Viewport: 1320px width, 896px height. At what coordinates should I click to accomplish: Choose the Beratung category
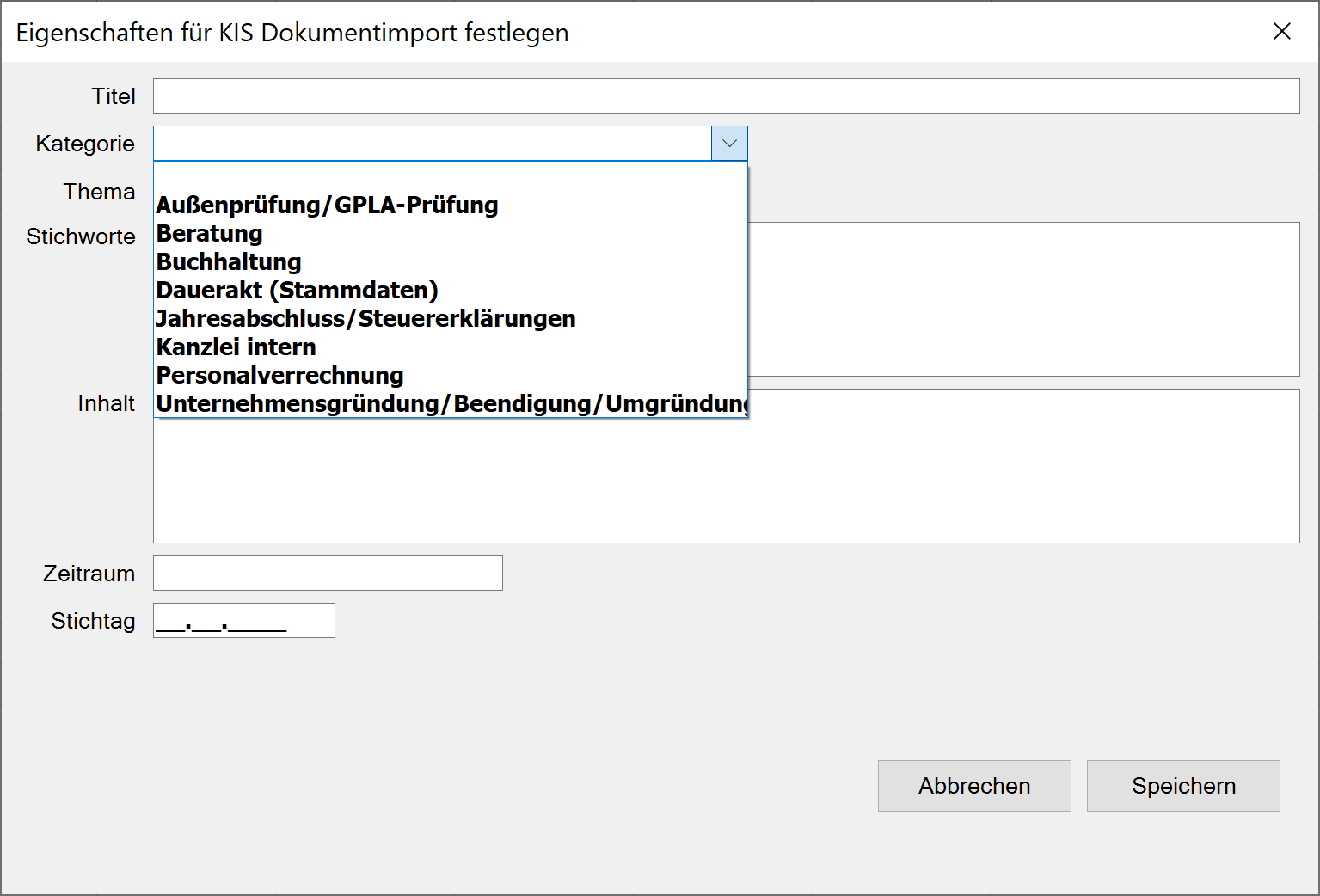coord(209,233)
